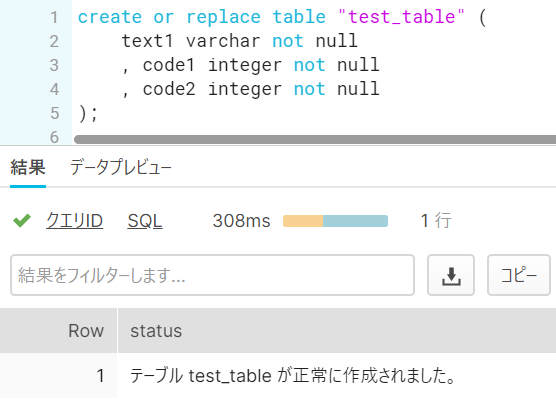Click the コピー copy button
The width and height of the screenshot is (556, 402).
pyautogui.click(x=519, y=275)
